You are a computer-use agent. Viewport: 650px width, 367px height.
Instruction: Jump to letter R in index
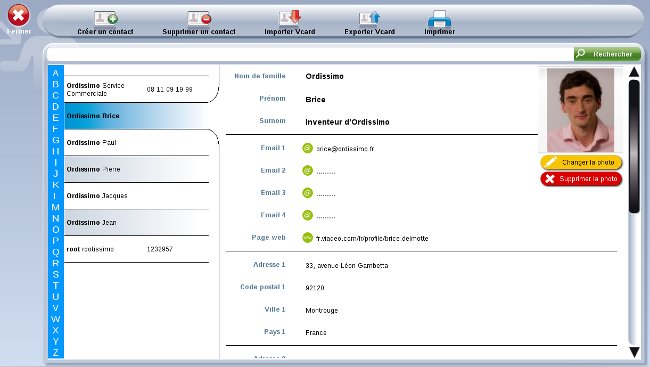point(56,263)
